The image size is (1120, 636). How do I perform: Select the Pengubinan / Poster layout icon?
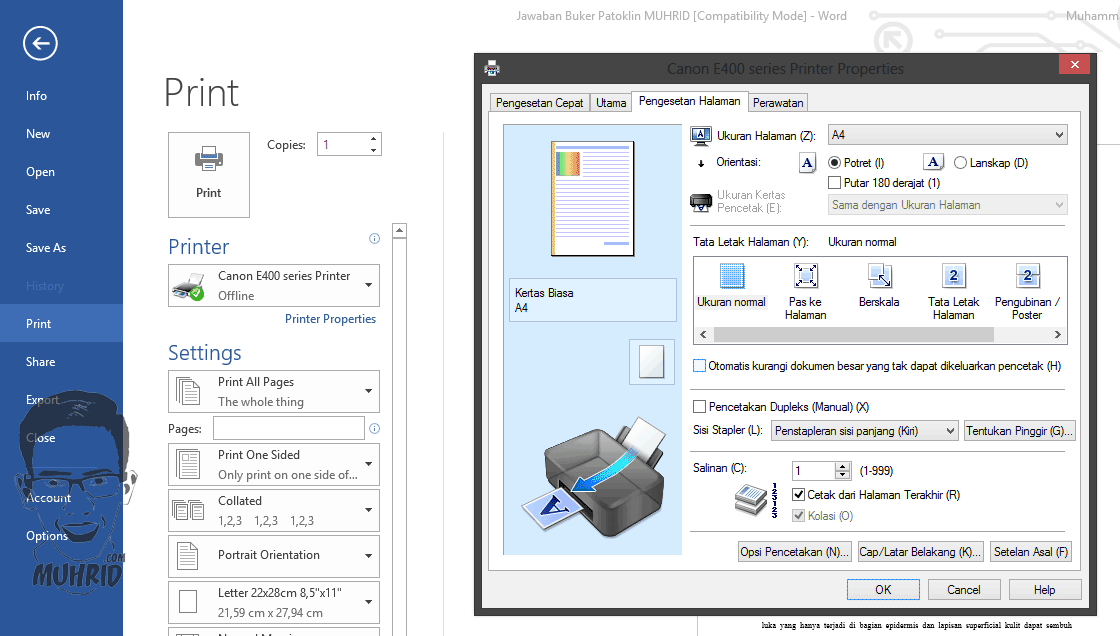click(x=1027, y=276)
